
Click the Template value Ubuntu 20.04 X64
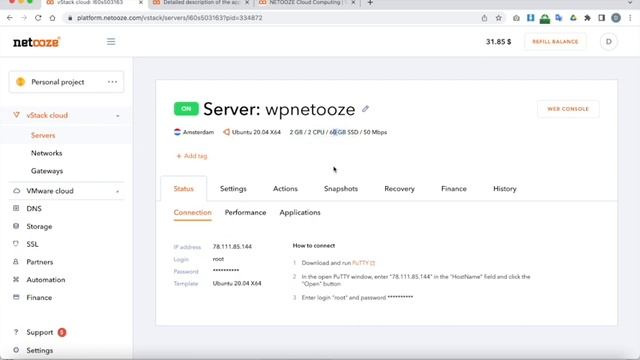237,283
